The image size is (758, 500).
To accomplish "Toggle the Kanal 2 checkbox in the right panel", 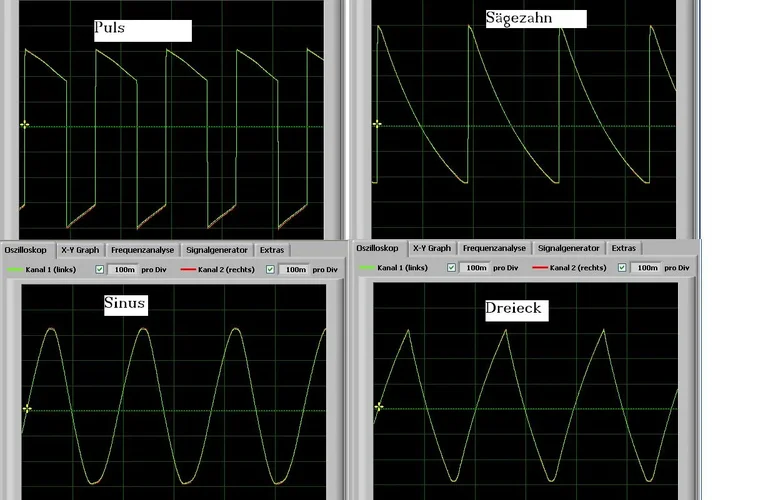I will 623,268.
